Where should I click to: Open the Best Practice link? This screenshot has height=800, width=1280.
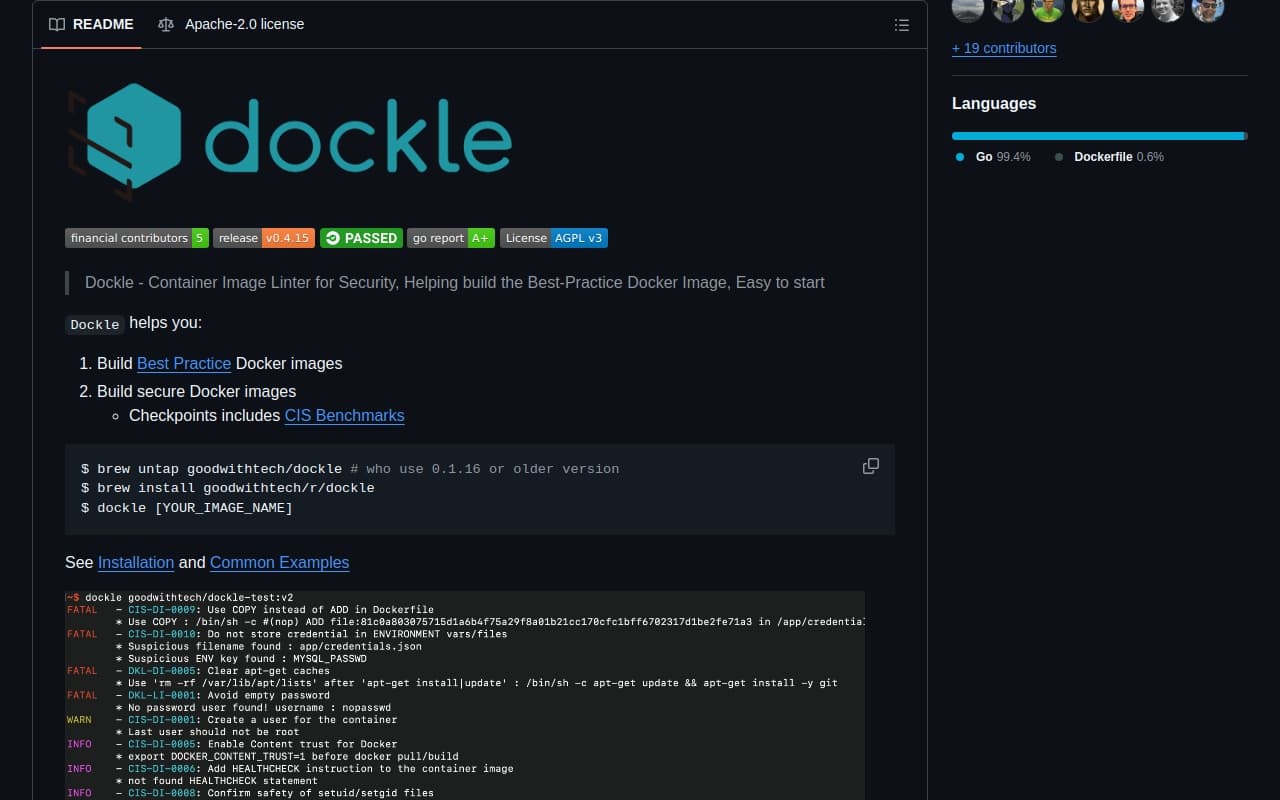184,363
